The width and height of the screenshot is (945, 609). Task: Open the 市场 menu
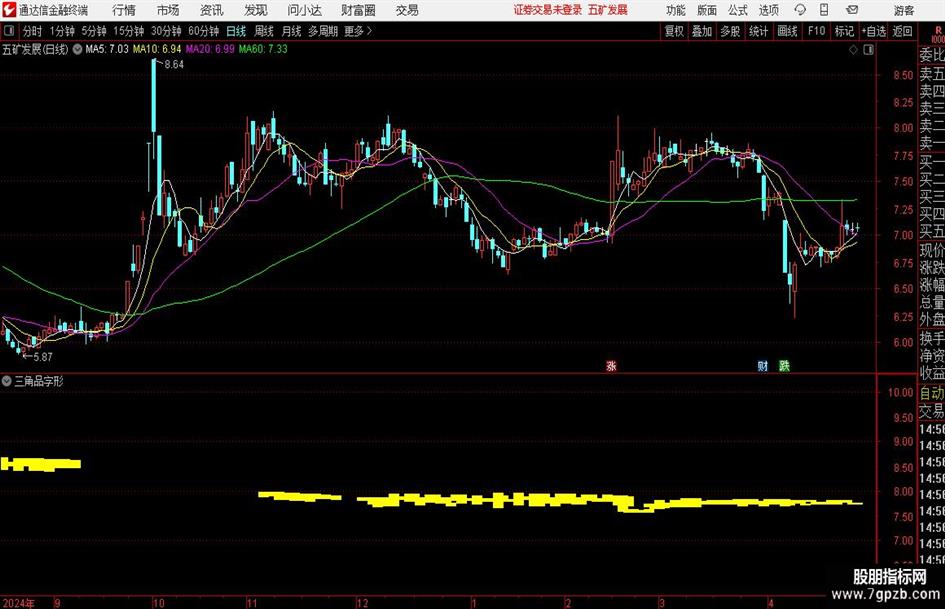(168, 10)
